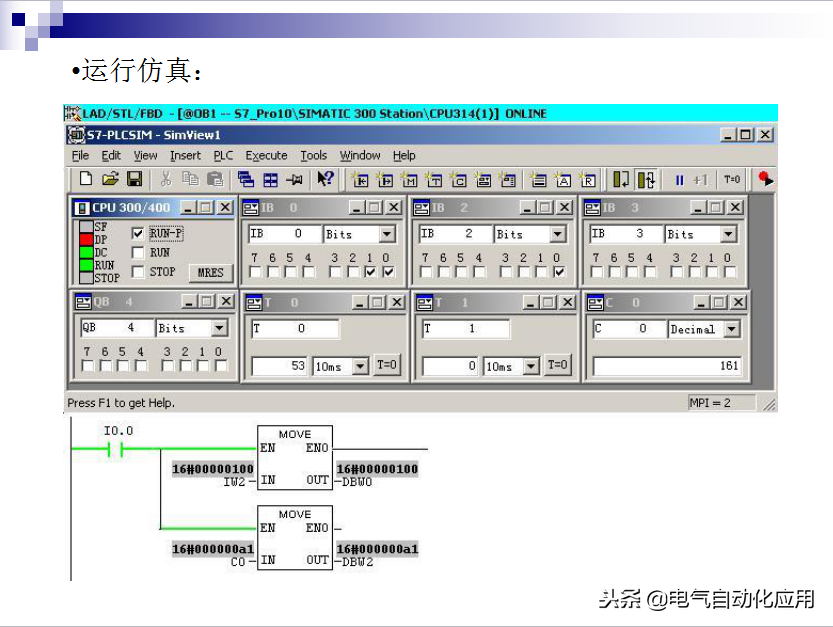Insert a Counter (C) view window
This screenshot has width=833, height=627.
click(458, 180)
